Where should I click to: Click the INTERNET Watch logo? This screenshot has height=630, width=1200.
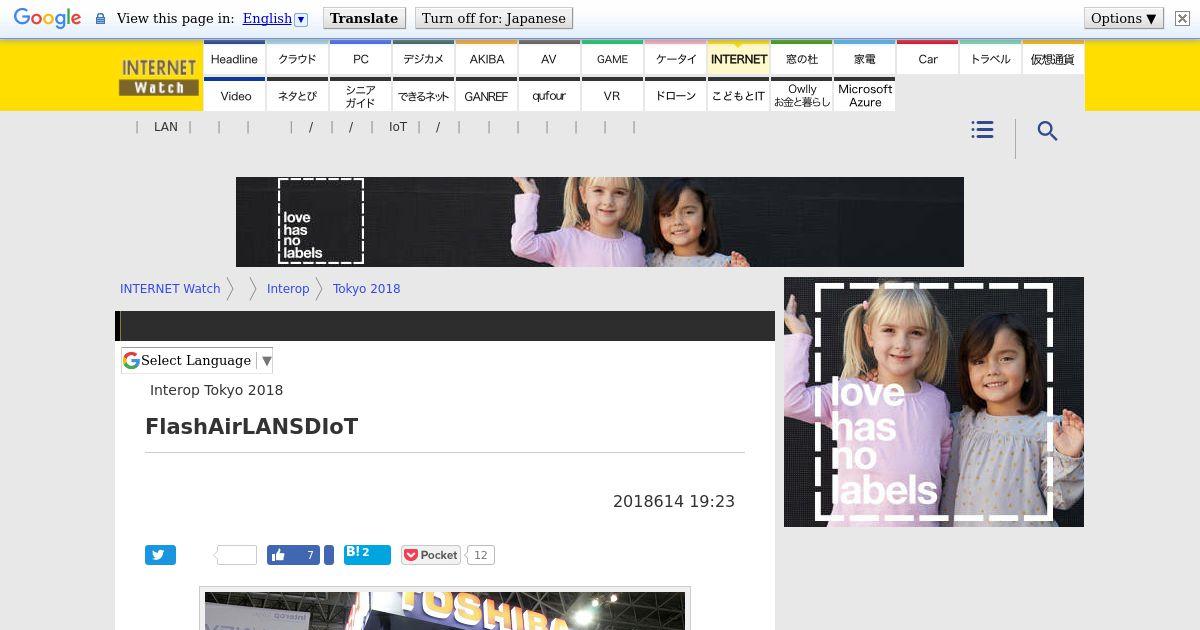click(158, 77)
